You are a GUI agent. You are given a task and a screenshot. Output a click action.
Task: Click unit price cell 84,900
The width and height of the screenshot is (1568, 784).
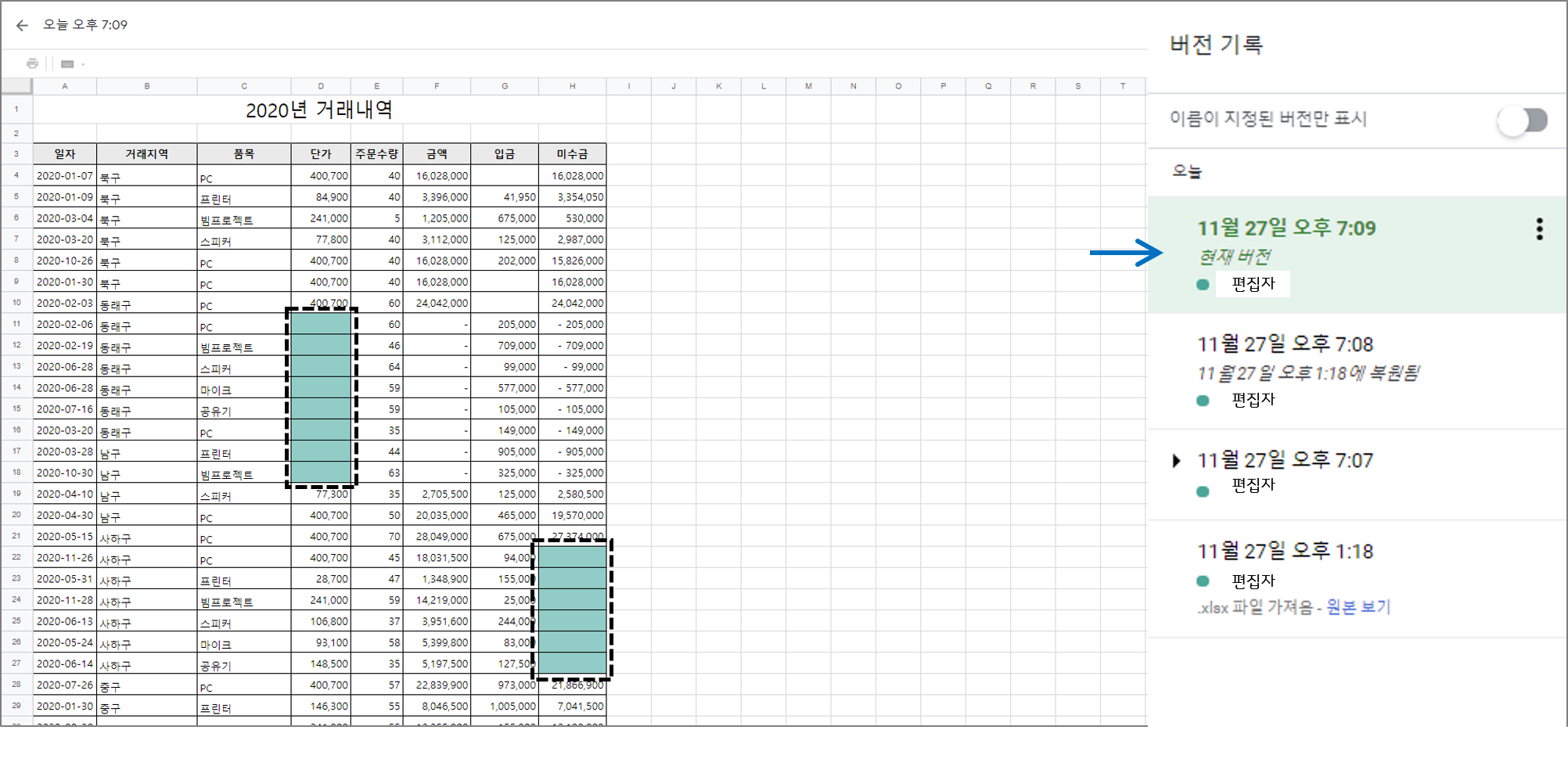tap(321, 197)
